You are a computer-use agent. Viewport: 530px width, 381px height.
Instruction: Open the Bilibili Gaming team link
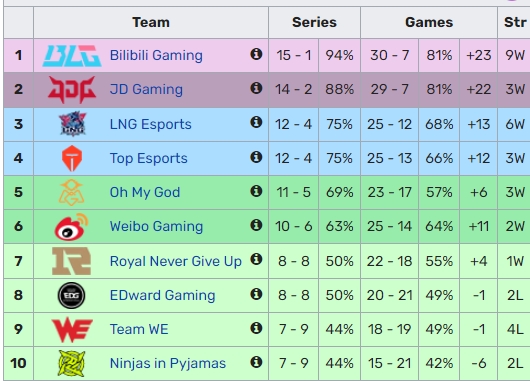point(156,55)
